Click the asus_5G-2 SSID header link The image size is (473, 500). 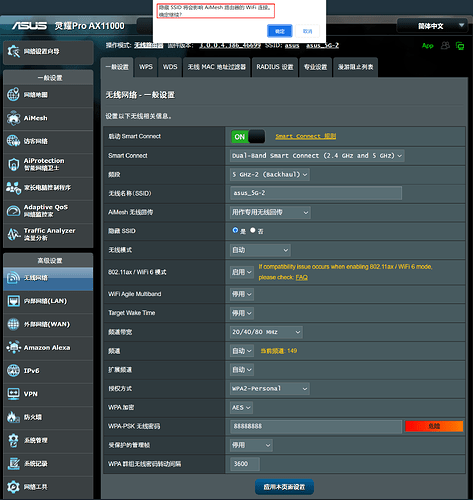coord(322,45)
